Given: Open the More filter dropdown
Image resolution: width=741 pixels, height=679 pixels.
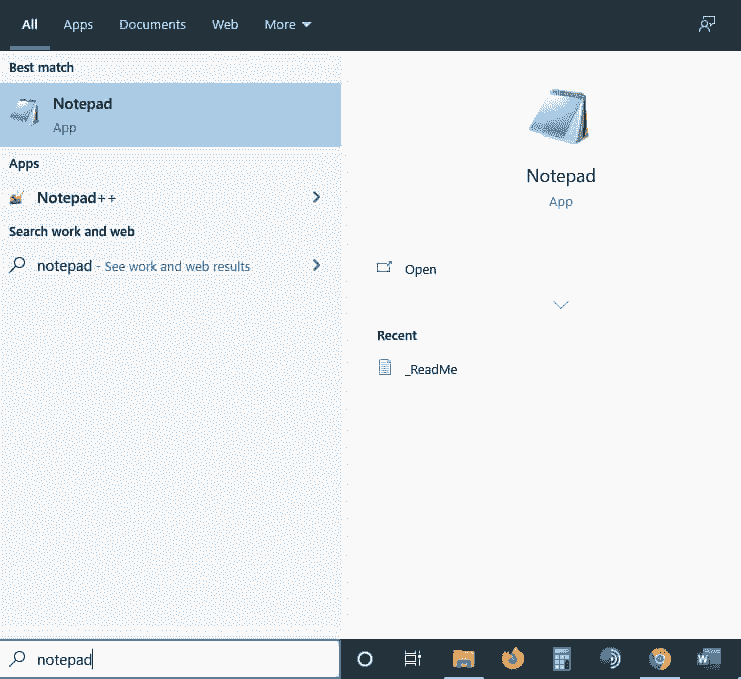Looking at the screenshot, I should [x=288, y=25].
